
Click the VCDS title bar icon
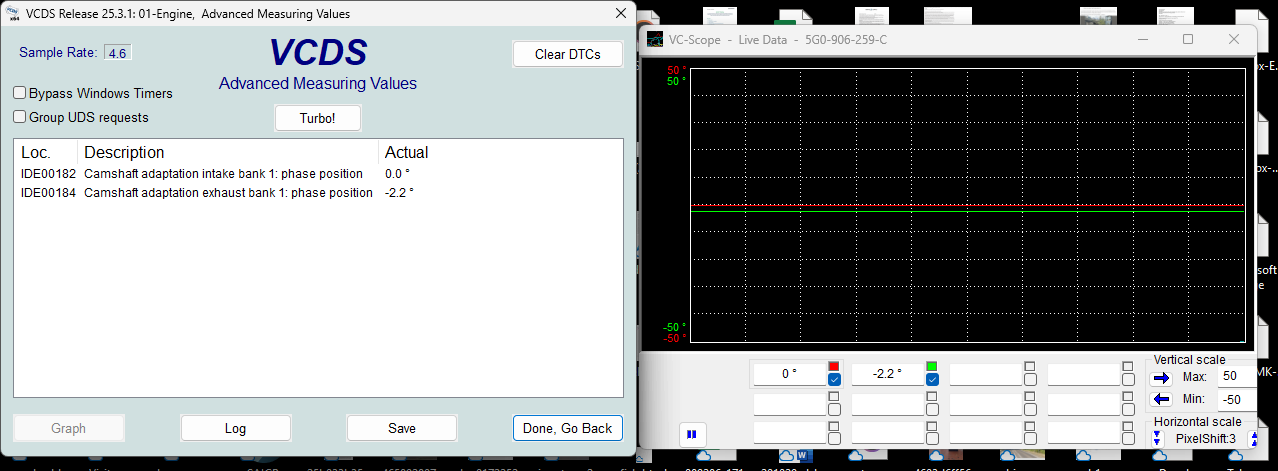tap(12, 13)
